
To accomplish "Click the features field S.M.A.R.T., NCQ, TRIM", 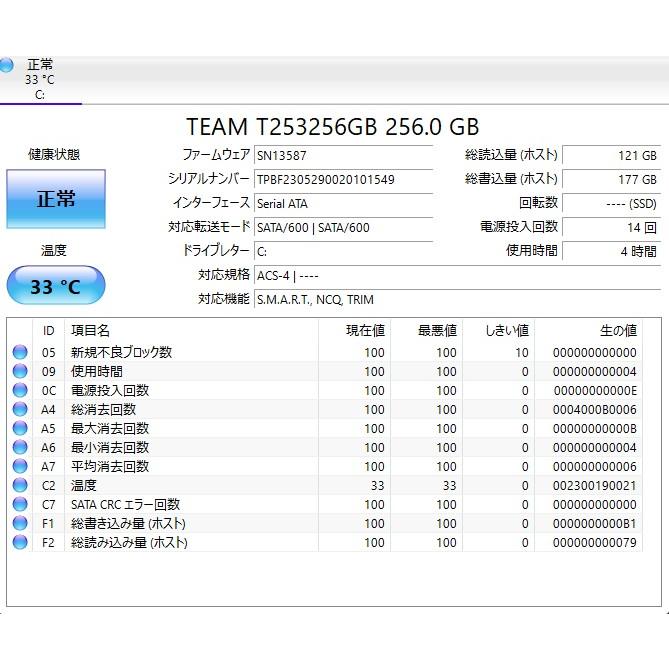I will [x=457, y=300].
